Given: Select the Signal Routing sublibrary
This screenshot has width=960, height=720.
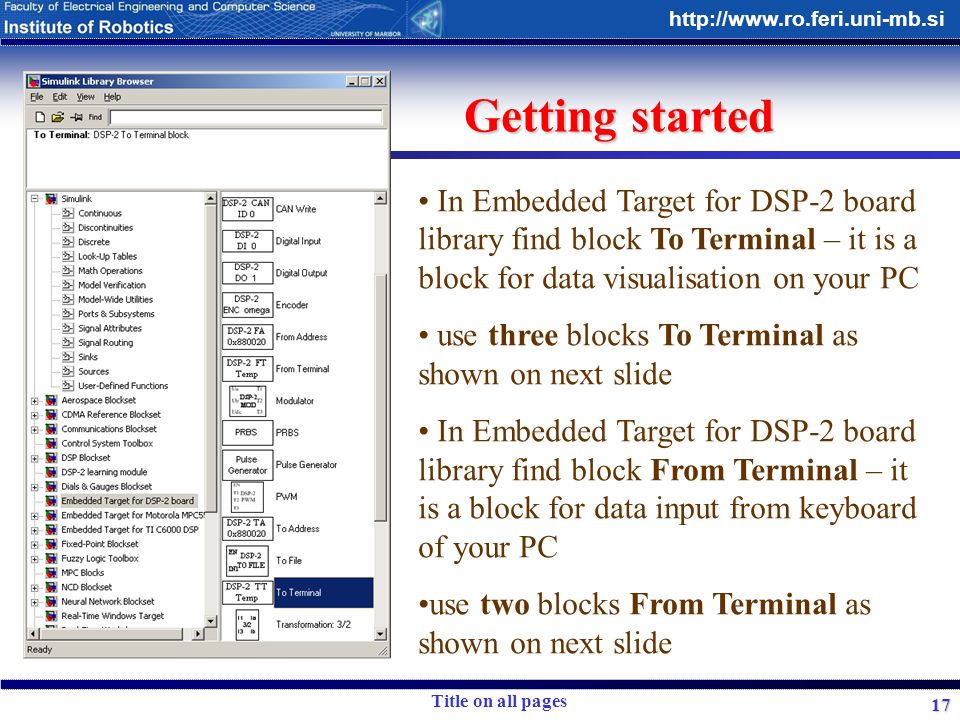Looking at the screenshot, I should 105,343.
